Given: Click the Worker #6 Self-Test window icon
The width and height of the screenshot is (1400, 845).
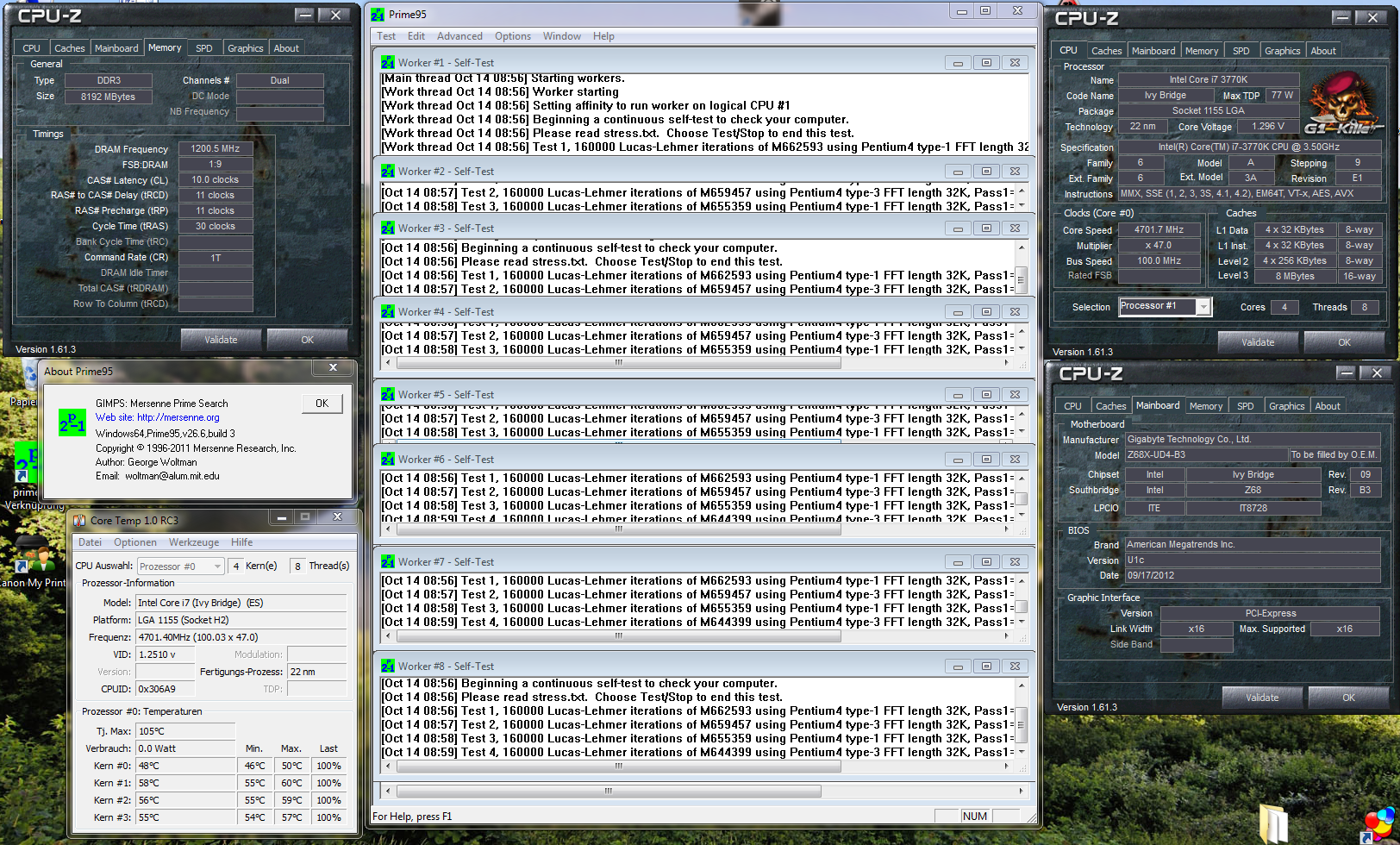Looking at the screenshot, I should 388,460.
